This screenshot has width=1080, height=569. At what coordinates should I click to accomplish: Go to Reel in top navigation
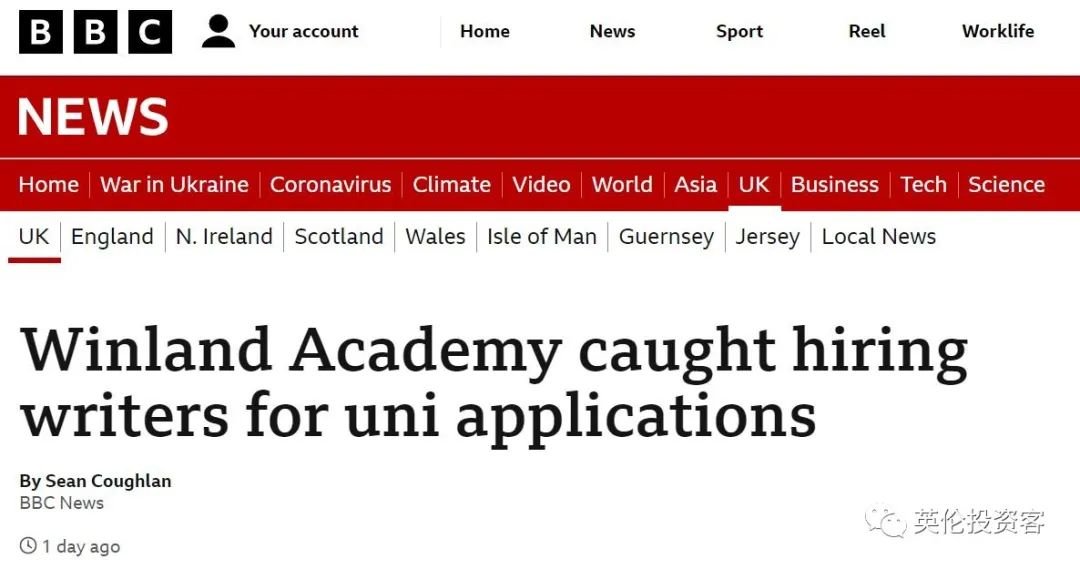tap(866, 32)
